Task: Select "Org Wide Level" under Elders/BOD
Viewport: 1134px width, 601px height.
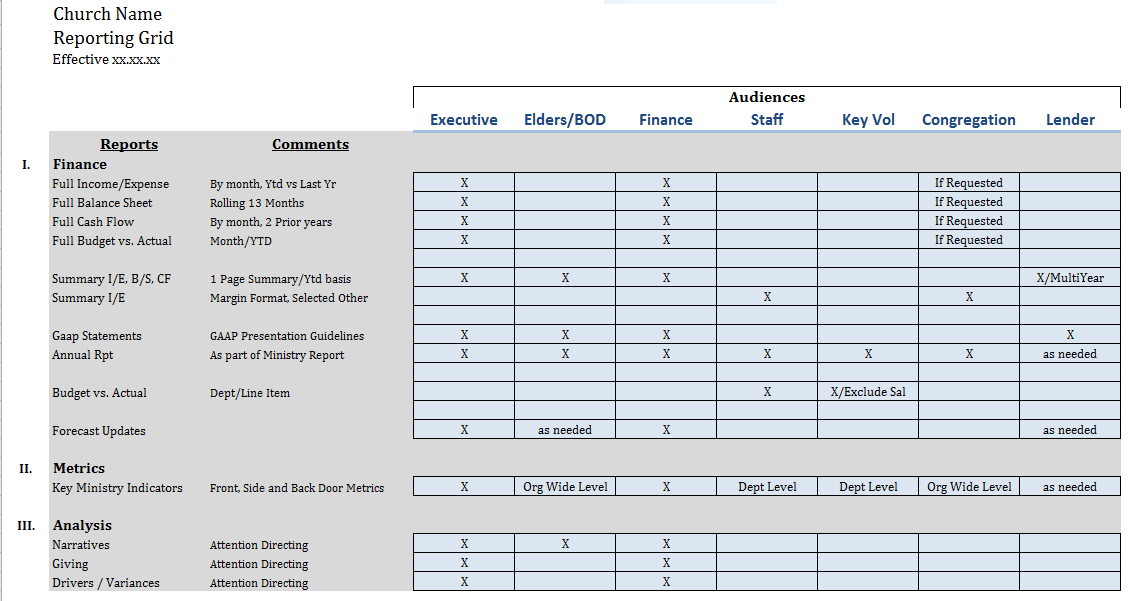Action: pyautogui.click(x=565, y=487)
